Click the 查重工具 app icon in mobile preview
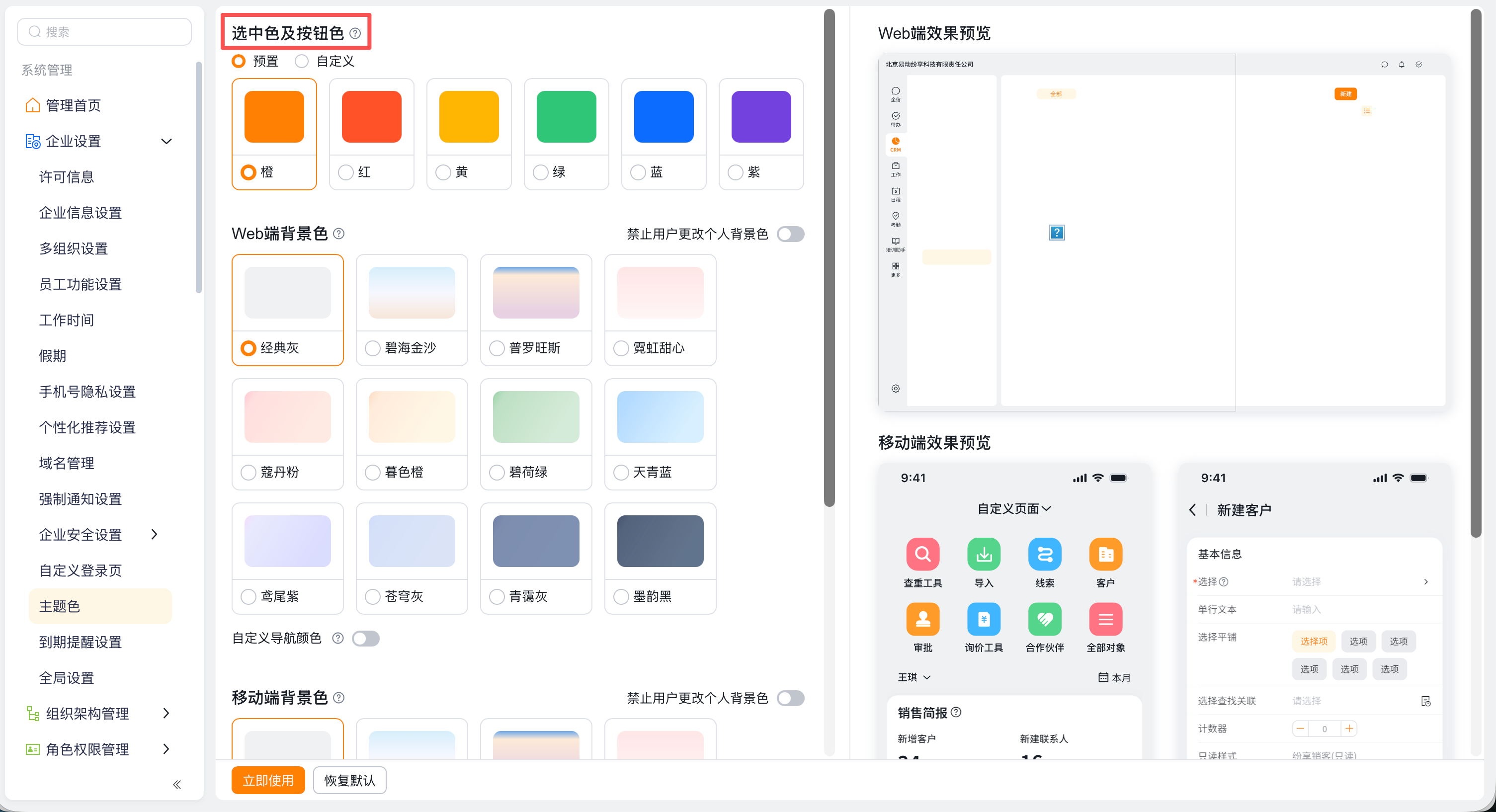 (923, 554)
